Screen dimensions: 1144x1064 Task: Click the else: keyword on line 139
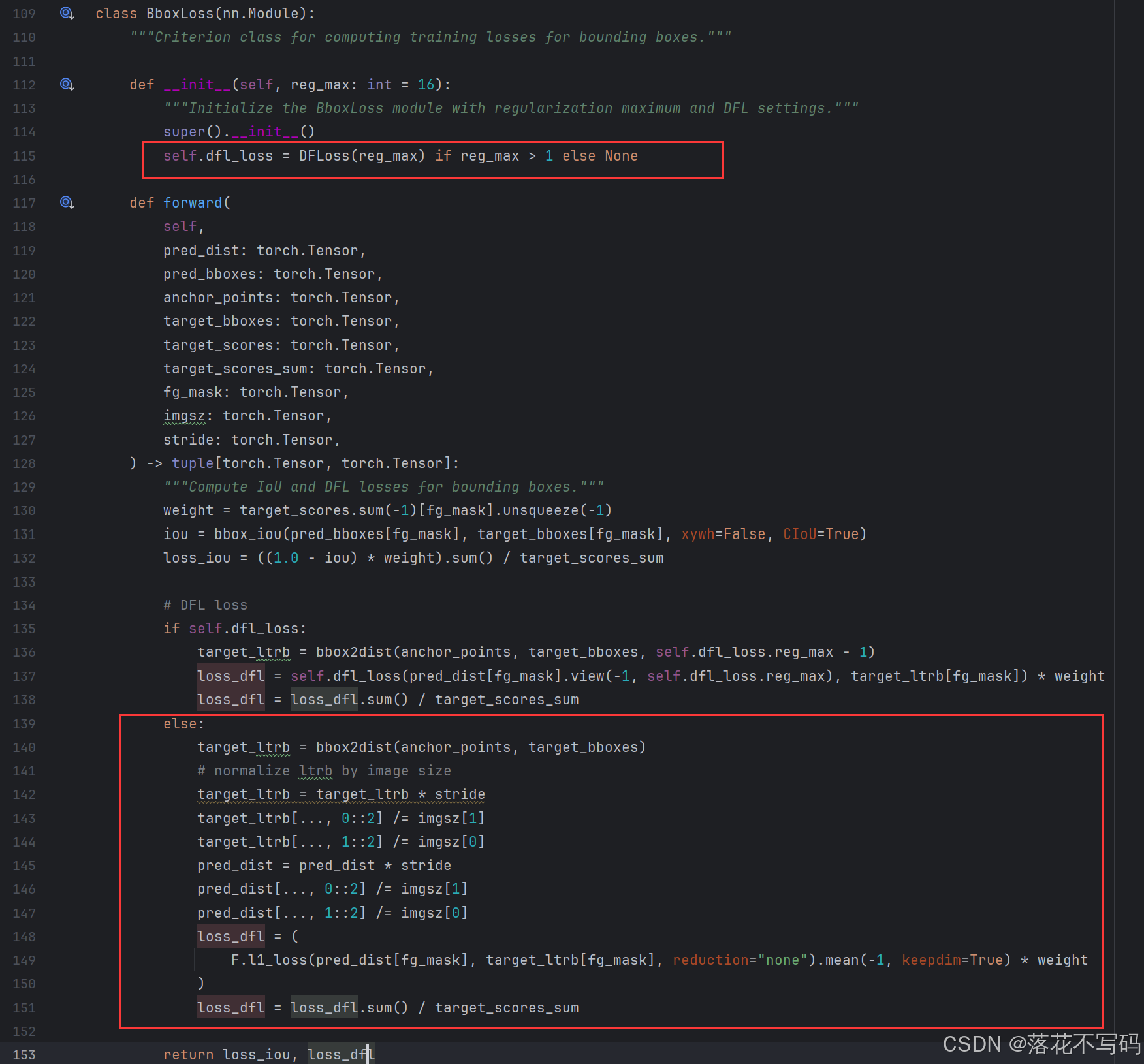pyautogui.click(x=183, y=724)
